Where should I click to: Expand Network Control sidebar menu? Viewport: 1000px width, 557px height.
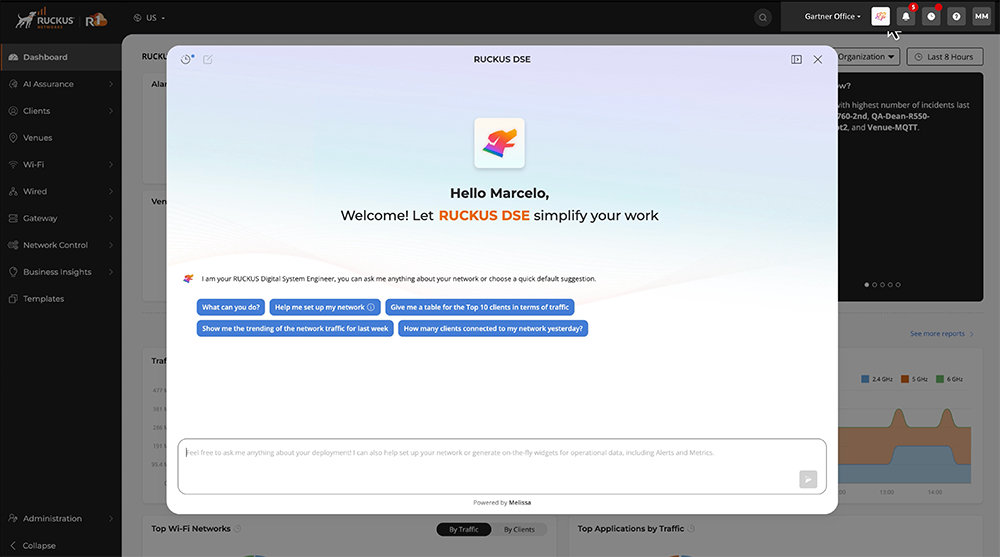click(x=61, y=244)
